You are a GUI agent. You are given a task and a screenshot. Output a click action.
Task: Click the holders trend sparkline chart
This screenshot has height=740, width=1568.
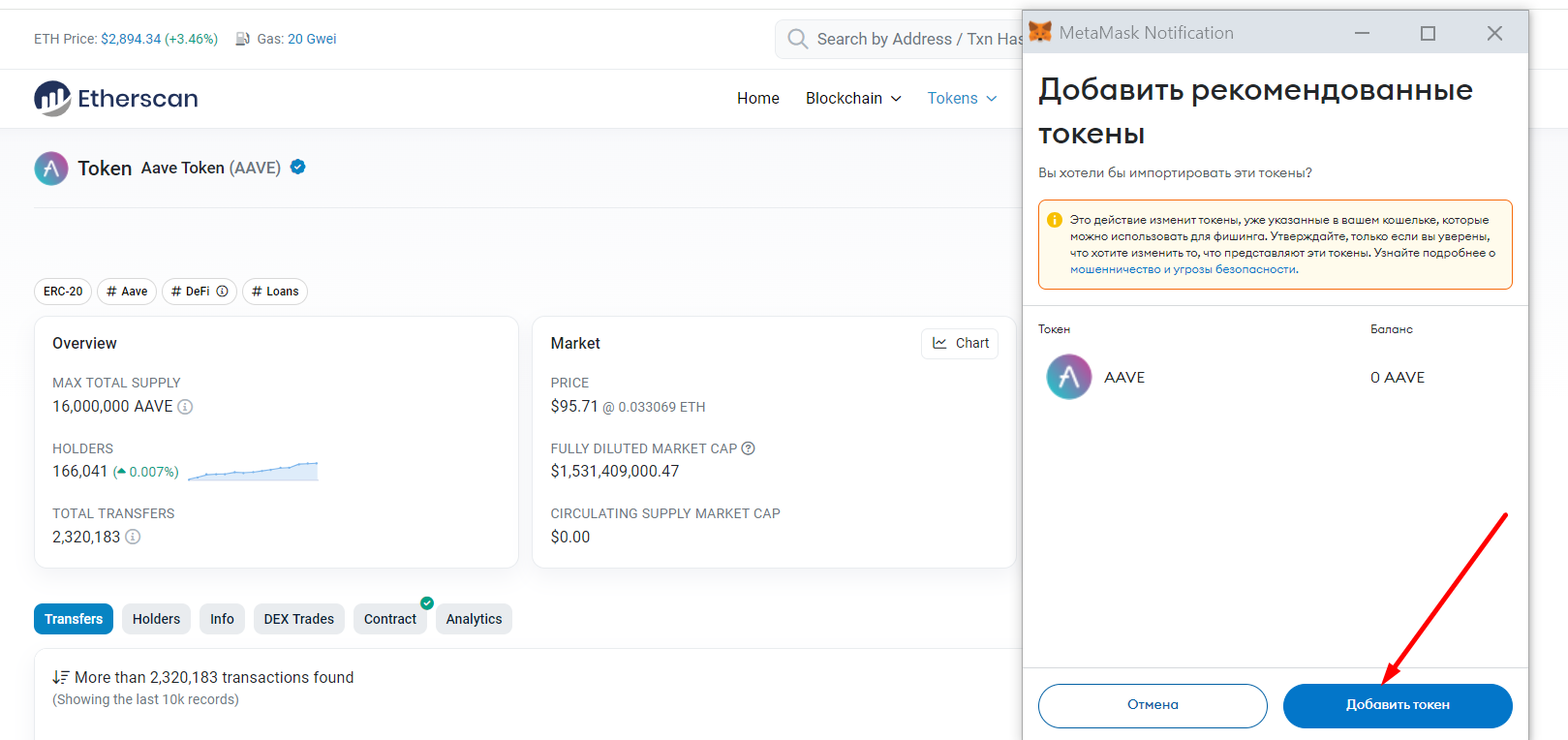(x=253, y=471)
